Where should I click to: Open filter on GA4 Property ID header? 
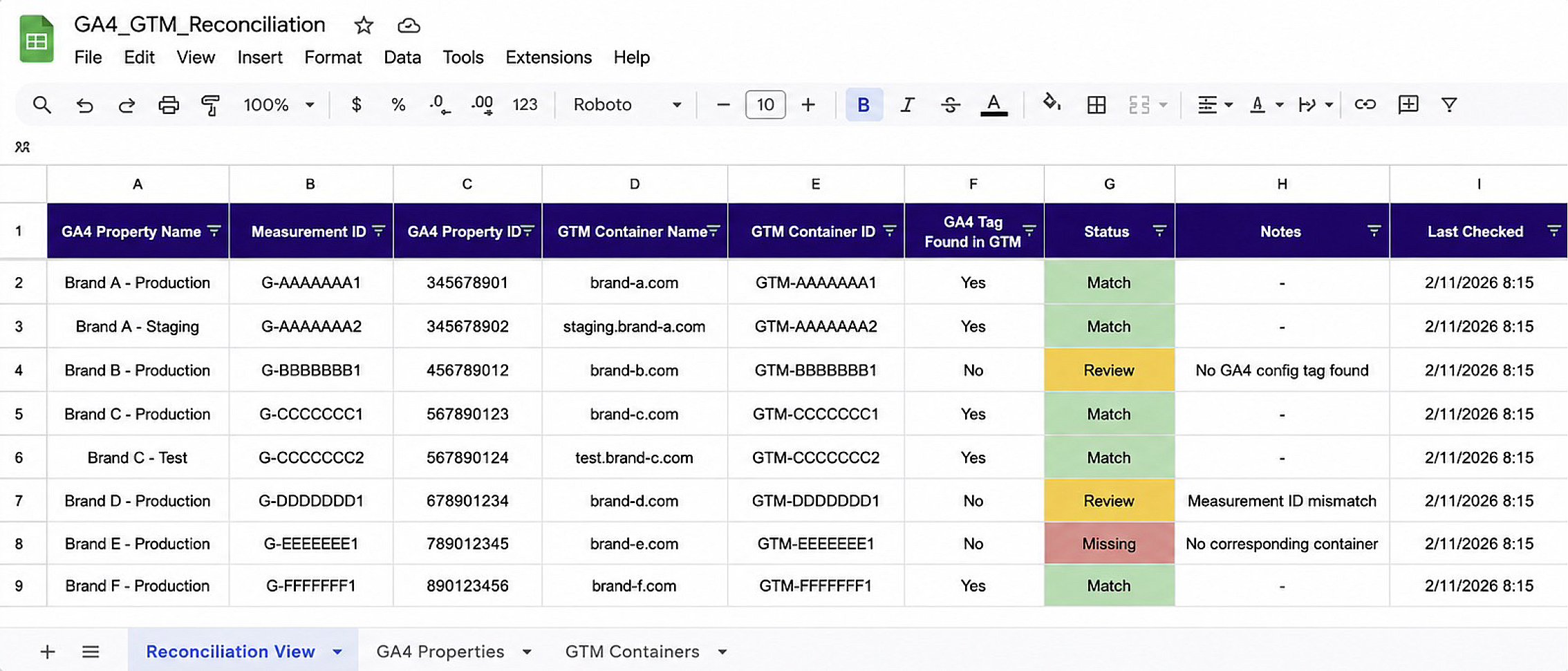click(528, 231)
